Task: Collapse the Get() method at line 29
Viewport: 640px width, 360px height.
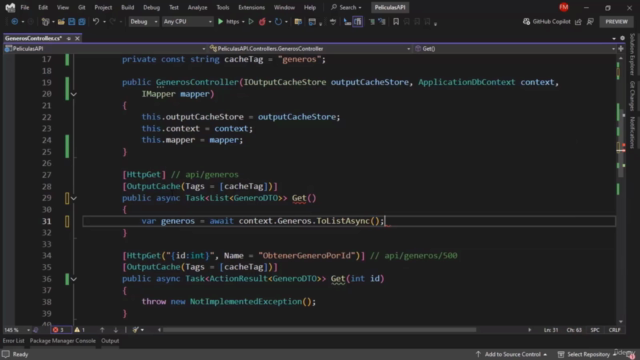Action: click(73, 198)
